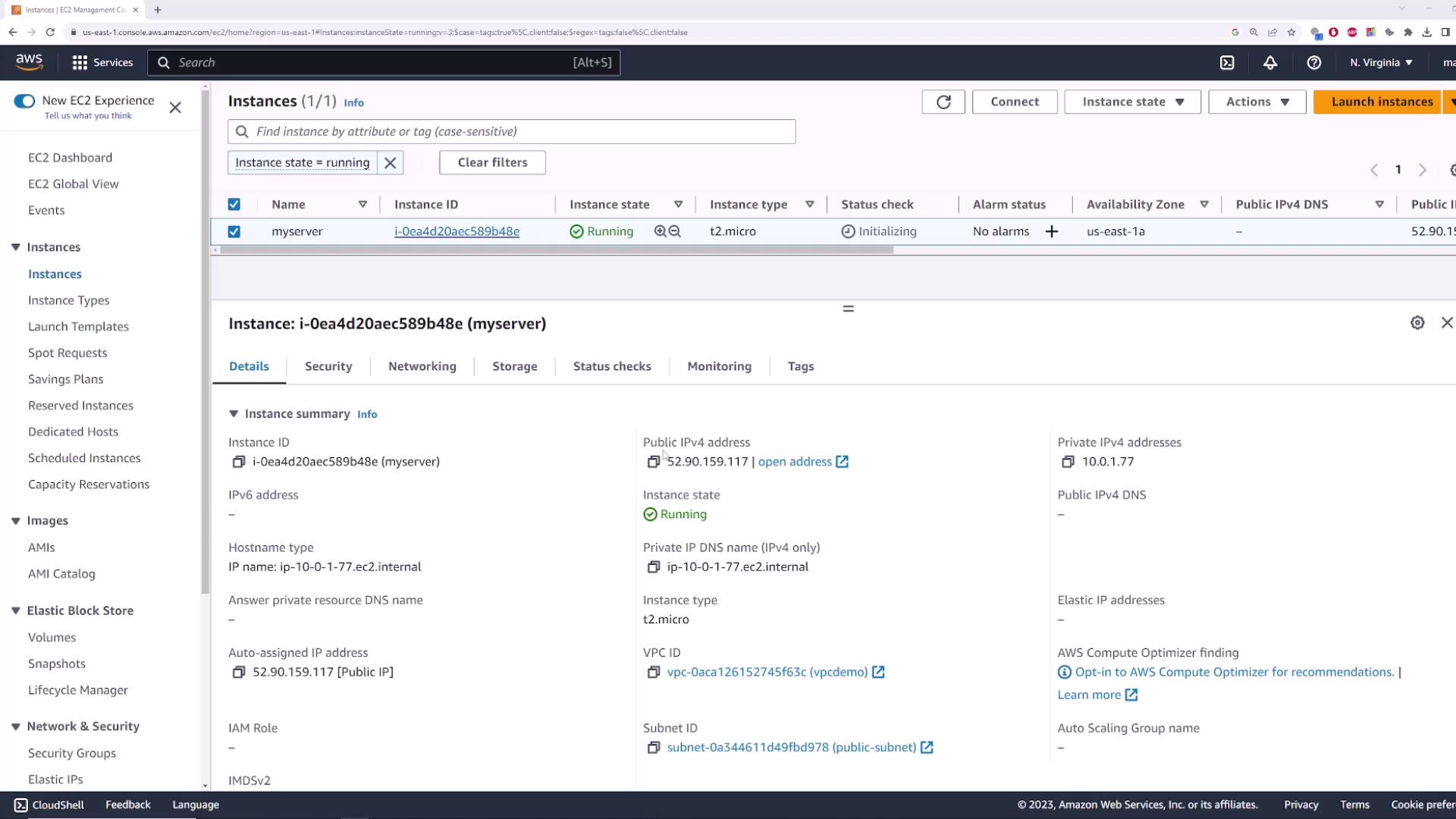Open the Status checks tab
The height and width of the screenshot is (819, 1456).
pyautogui.click(x=611, y=366)
